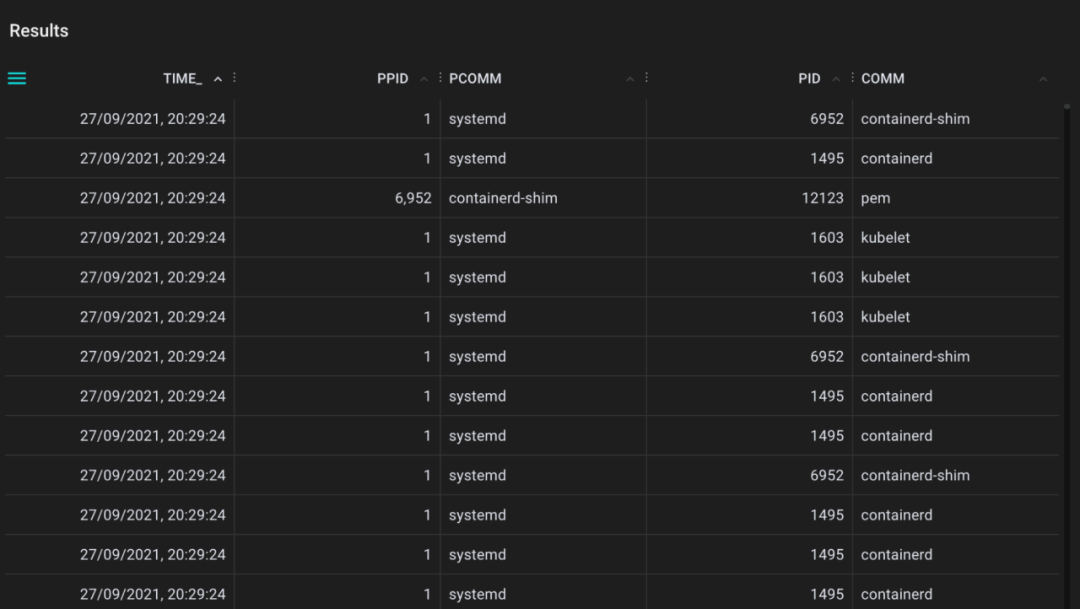Viewport: 1080px width, 609px height.
Task: Select the row with COMM pem
Action: click(532, 198)
